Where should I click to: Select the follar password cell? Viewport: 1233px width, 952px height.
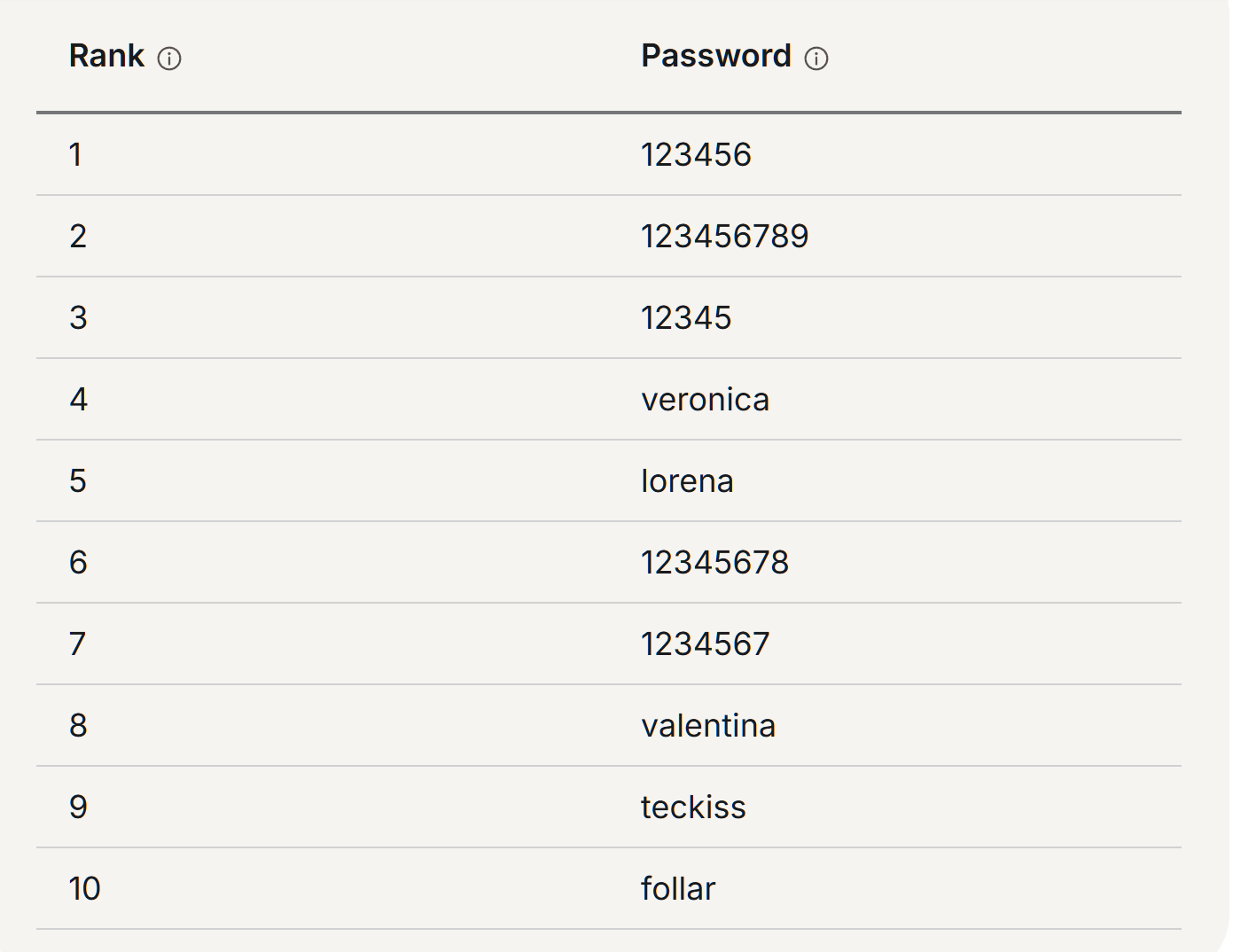point(678,889)
